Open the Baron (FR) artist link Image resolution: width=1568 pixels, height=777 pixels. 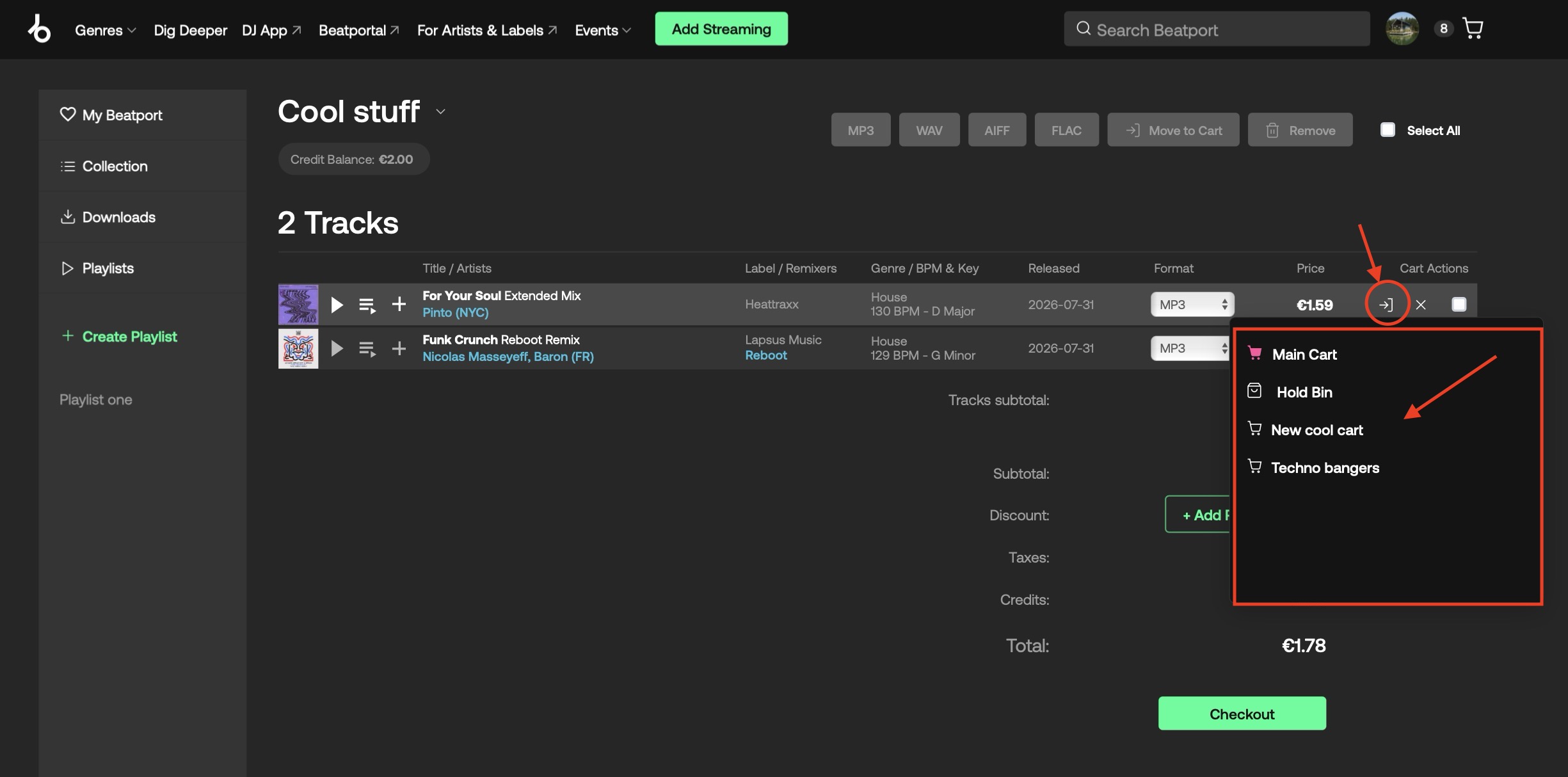[564, 357]
